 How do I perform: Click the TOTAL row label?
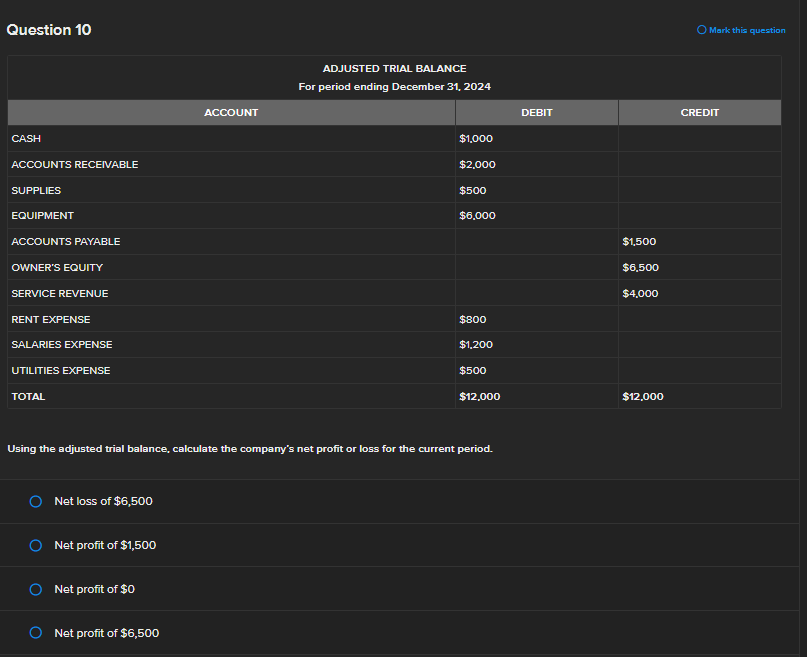click(28, 396)
